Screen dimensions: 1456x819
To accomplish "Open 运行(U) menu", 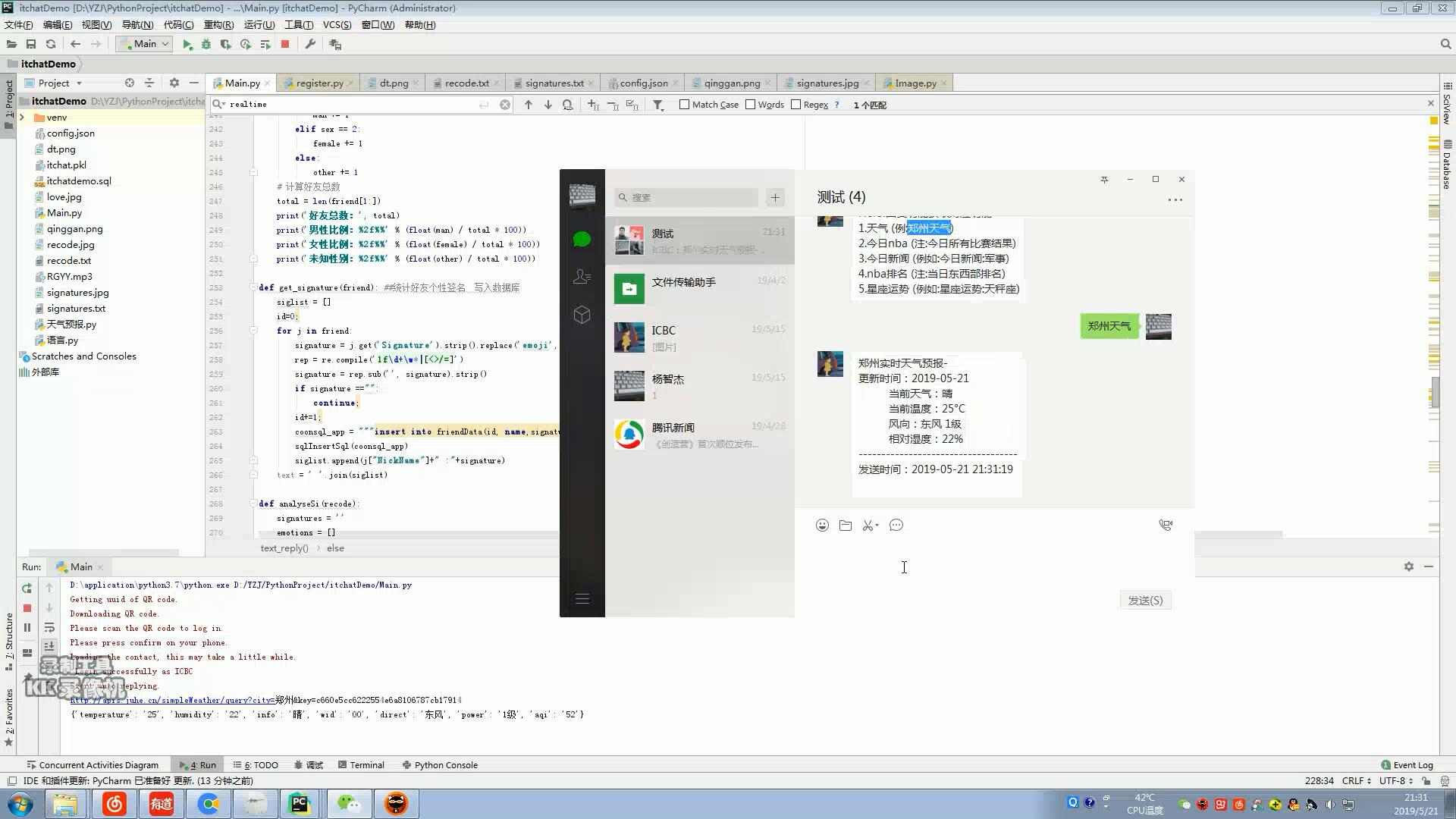I will pos(259,25).
